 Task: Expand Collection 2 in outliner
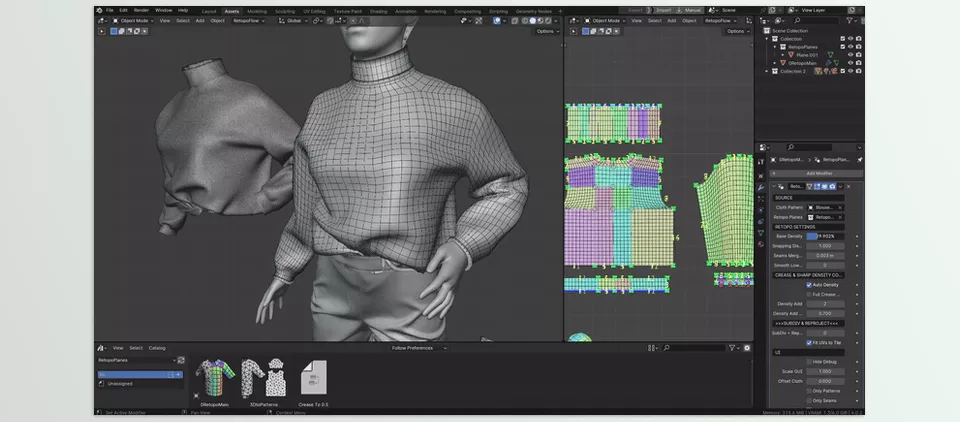(x=767, y=71)
